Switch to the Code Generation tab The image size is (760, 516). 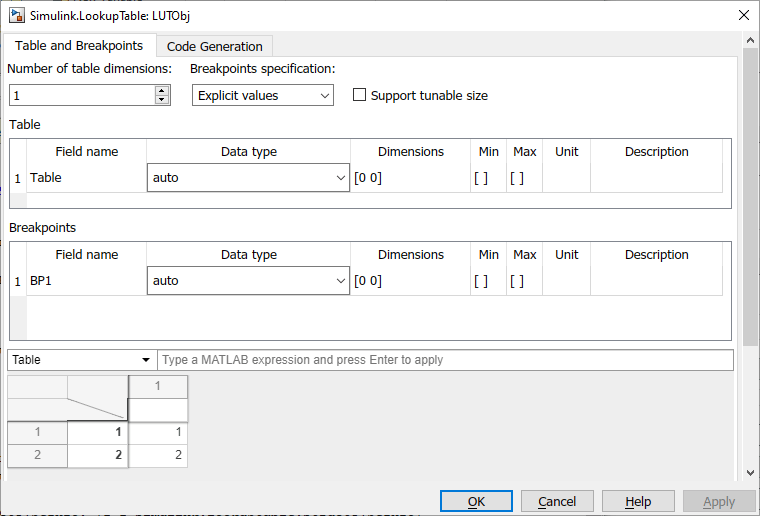point(214,47)
